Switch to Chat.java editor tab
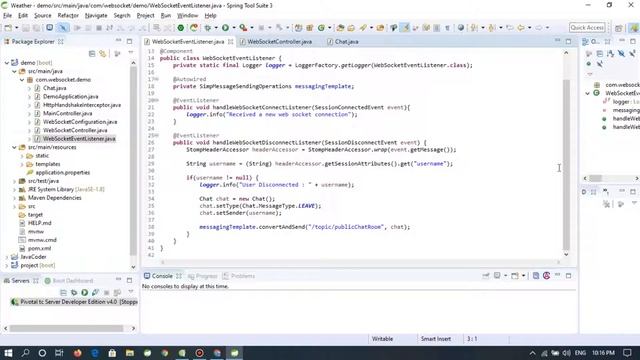This screenshot has height=360, width=640. pos(347,42)
